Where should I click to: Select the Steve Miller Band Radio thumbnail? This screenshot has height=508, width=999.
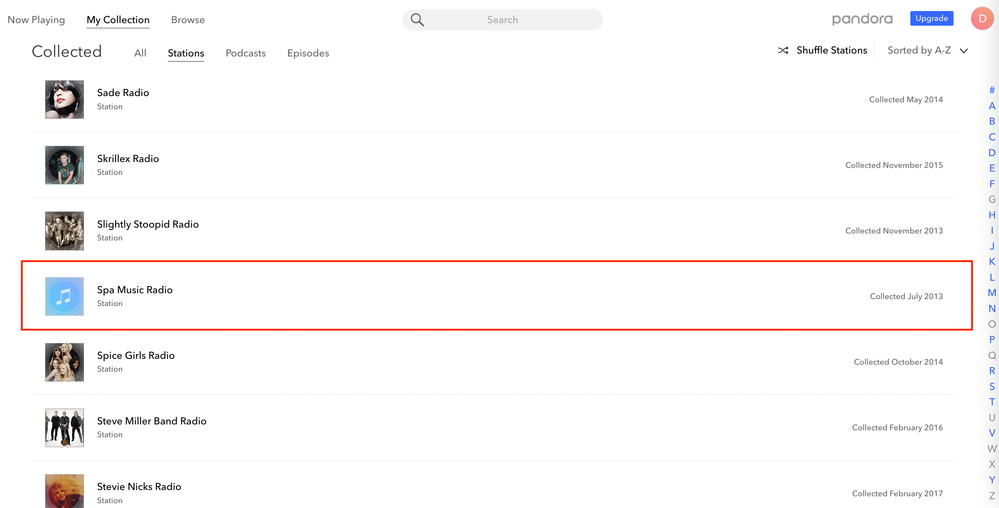64,428
